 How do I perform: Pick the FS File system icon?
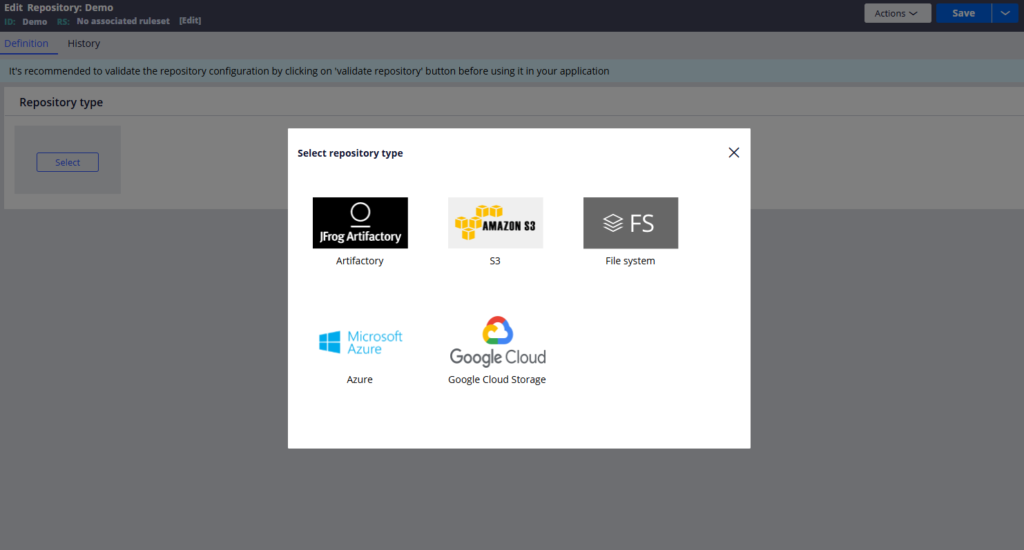pos(630,223)
